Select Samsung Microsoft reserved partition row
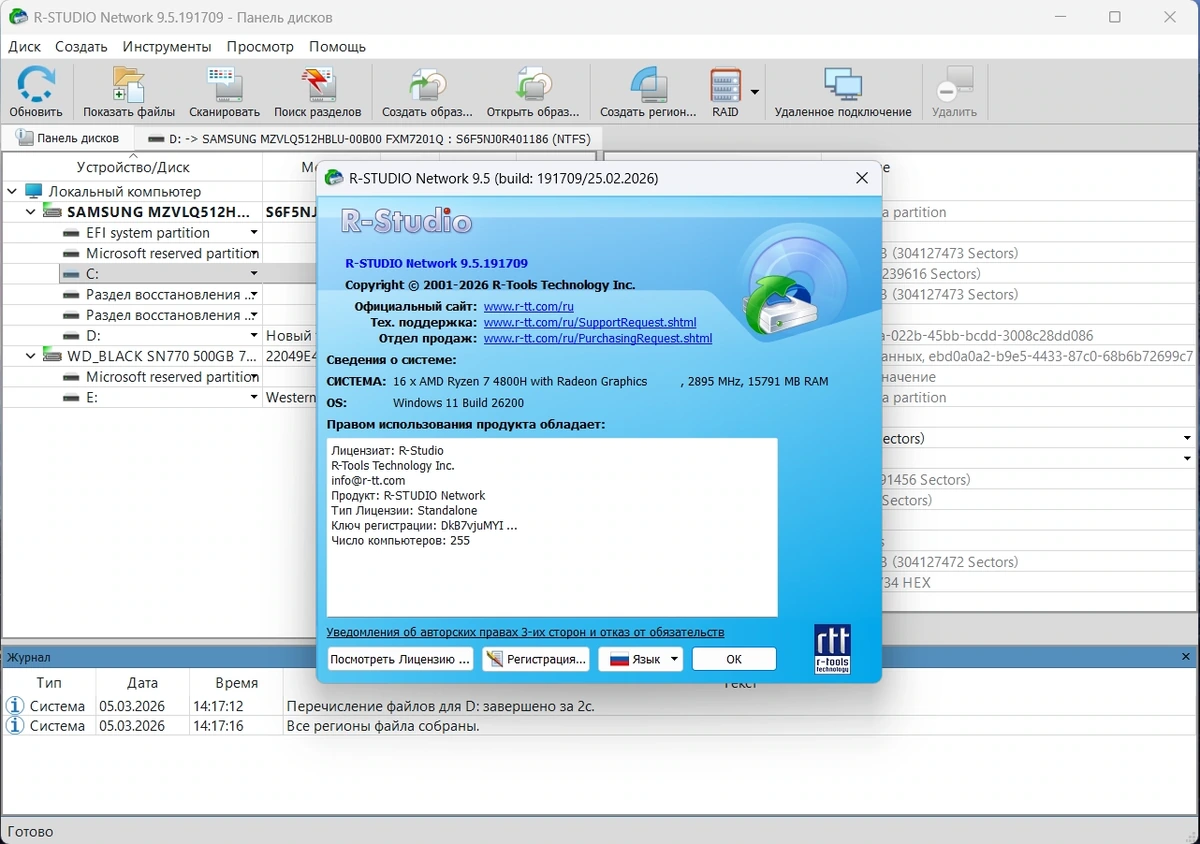This screenshot has width=1200, height=844. pyautogui.click(x=160, y=253)
